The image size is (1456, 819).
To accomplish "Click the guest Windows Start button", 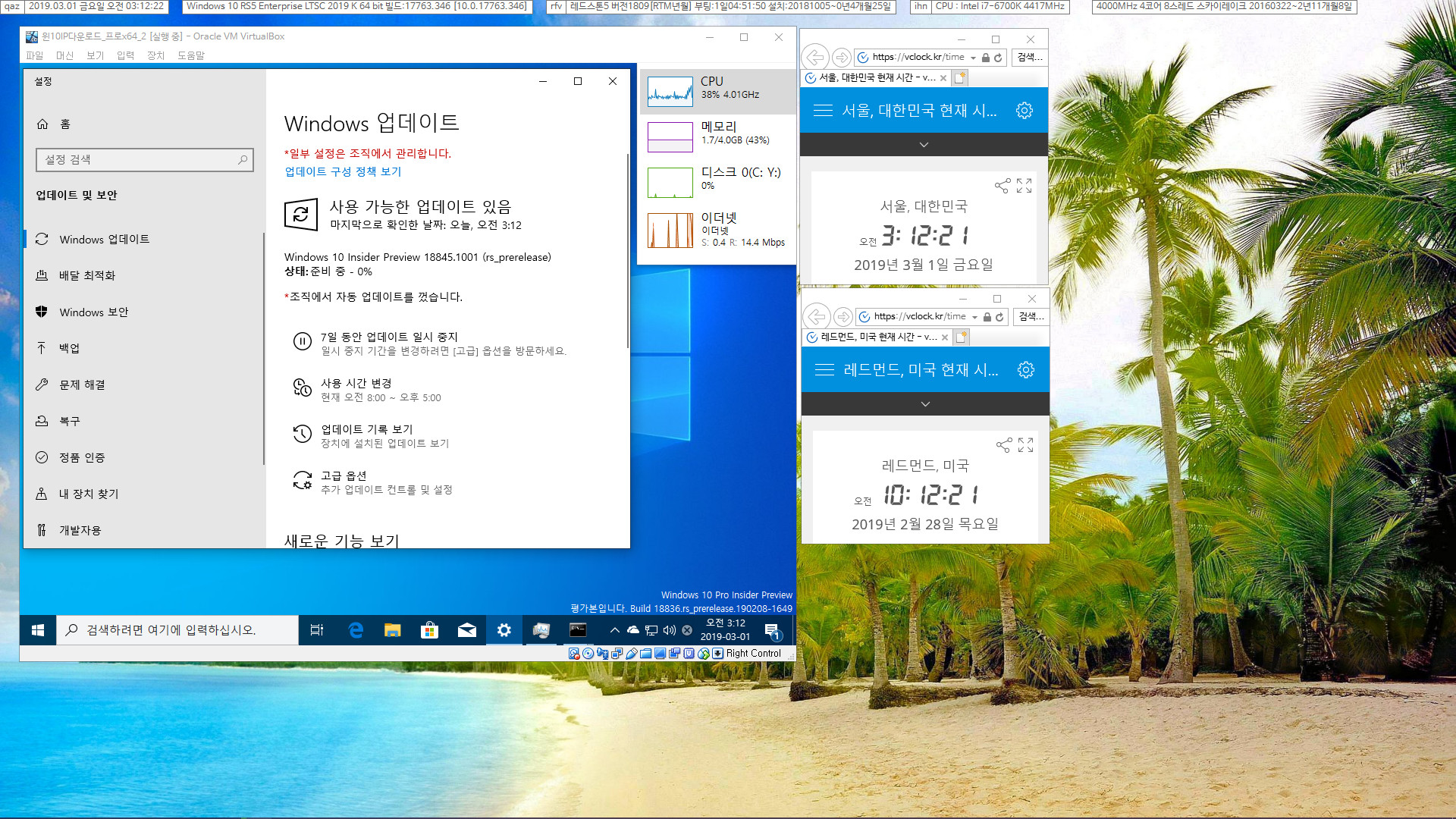I will point(38,630).
